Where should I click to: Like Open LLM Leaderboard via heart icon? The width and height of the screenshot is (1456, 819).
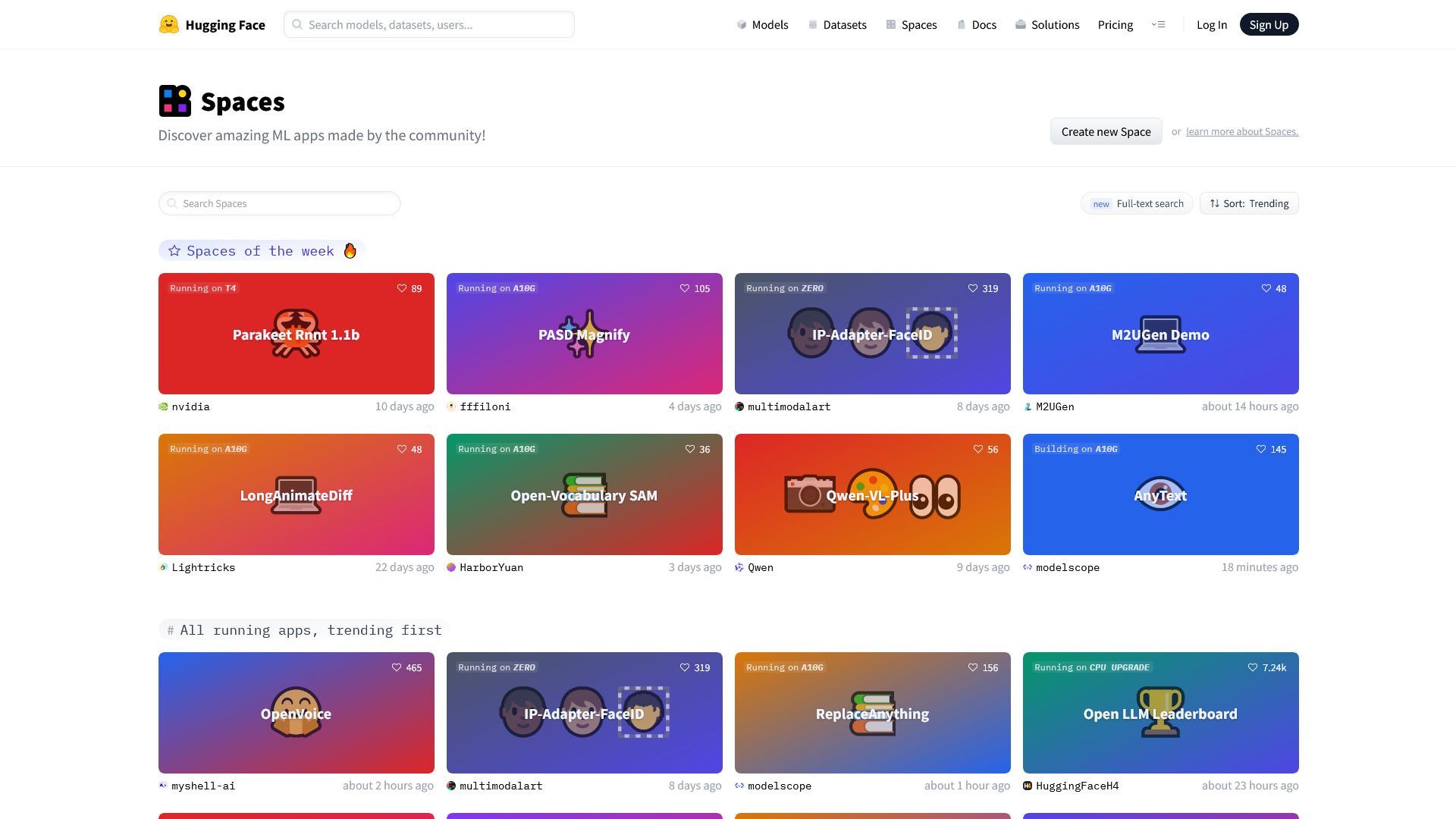click(1253, 667)
